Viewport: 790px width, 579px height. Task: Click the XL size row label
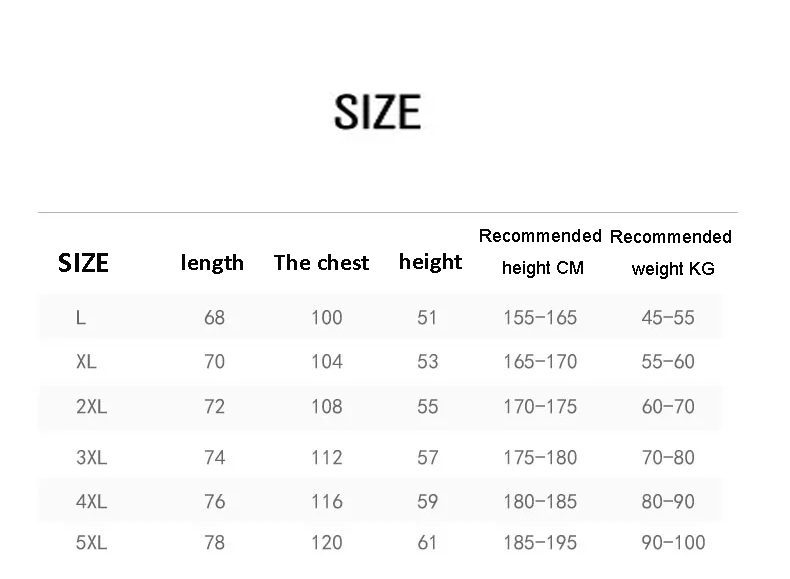[86, 362]
